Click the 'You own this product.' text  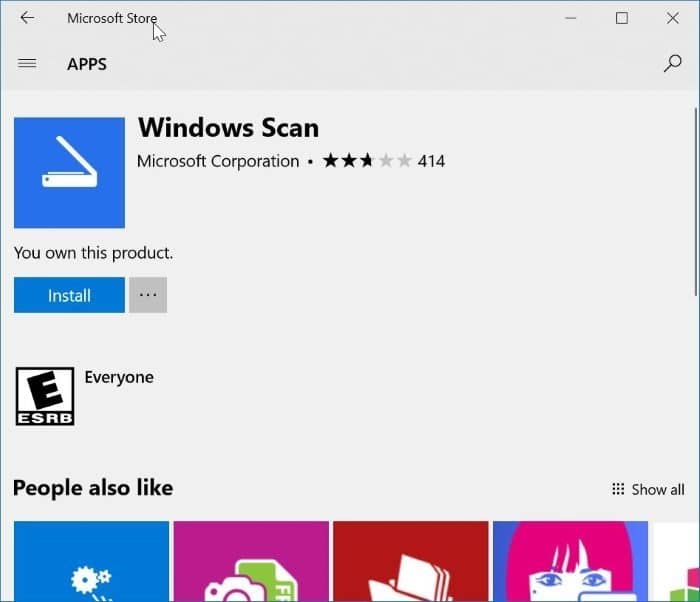coord(93,253)
